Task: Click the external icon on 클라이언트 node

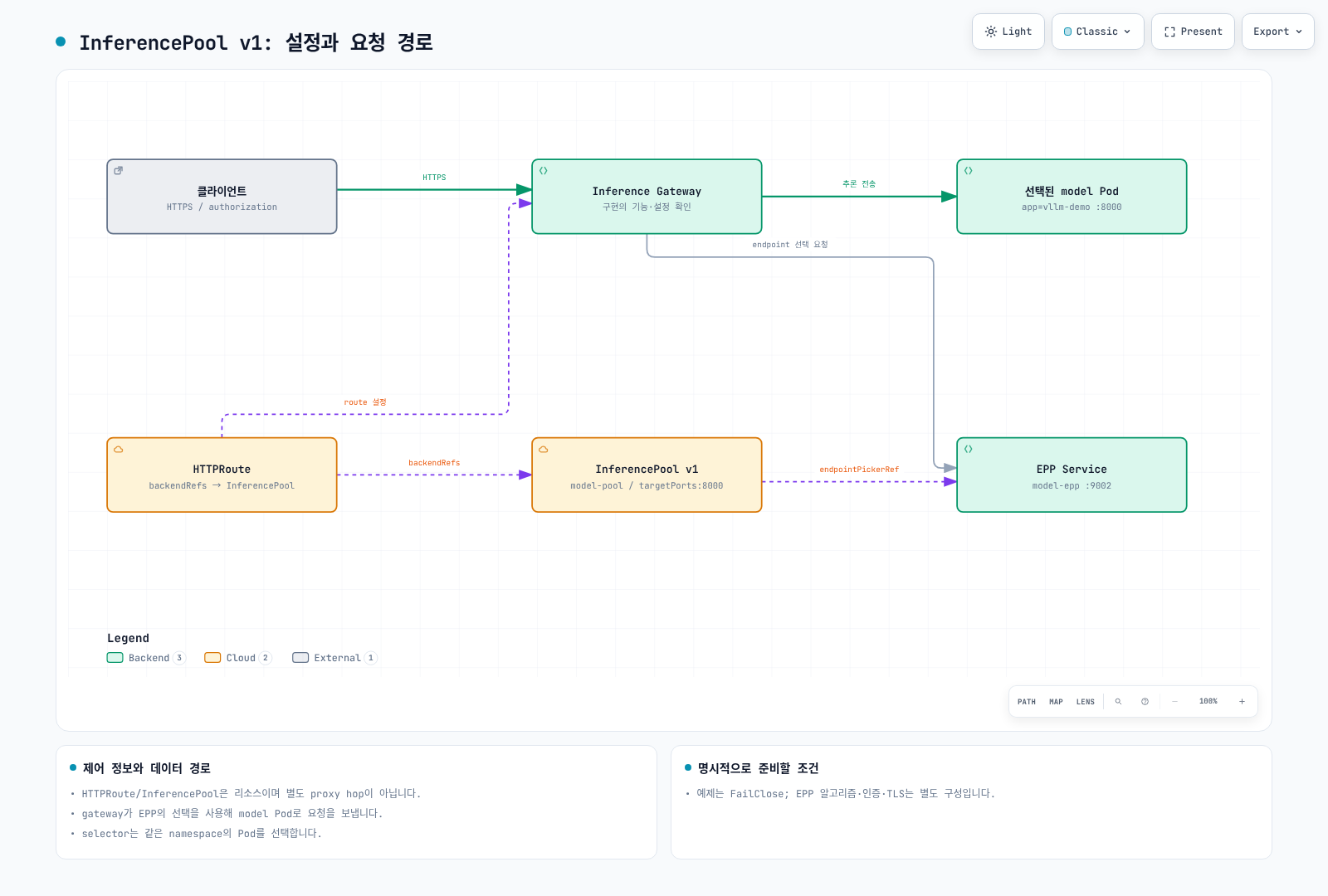Action: pyautogui.click(x=119, y=171)
